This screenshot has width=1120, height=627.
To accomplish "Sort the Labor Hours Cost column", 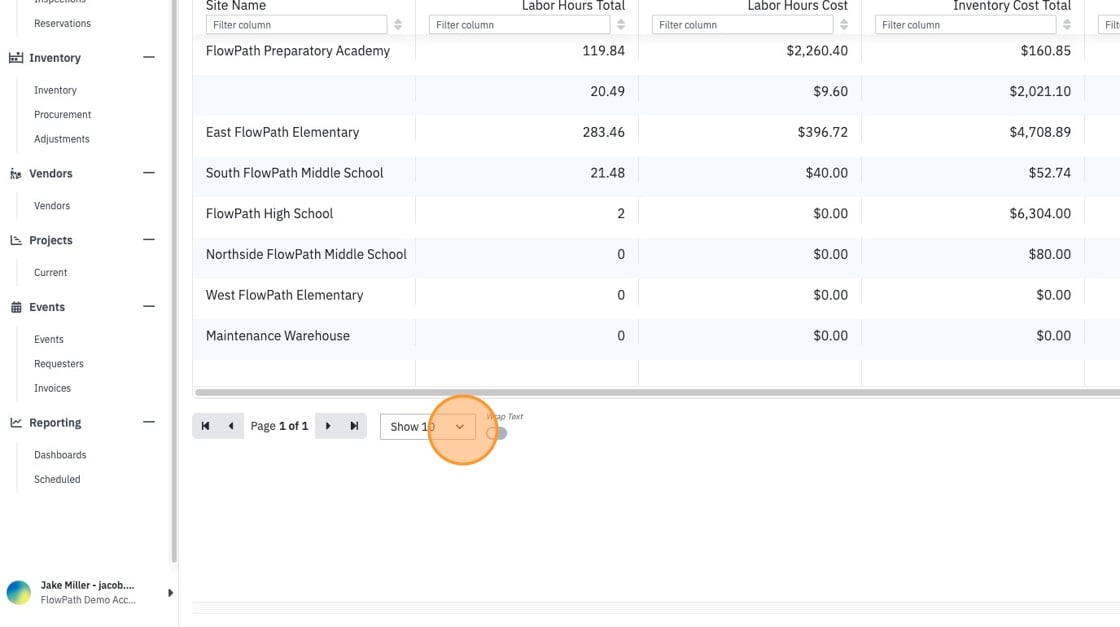I will 844,25.
